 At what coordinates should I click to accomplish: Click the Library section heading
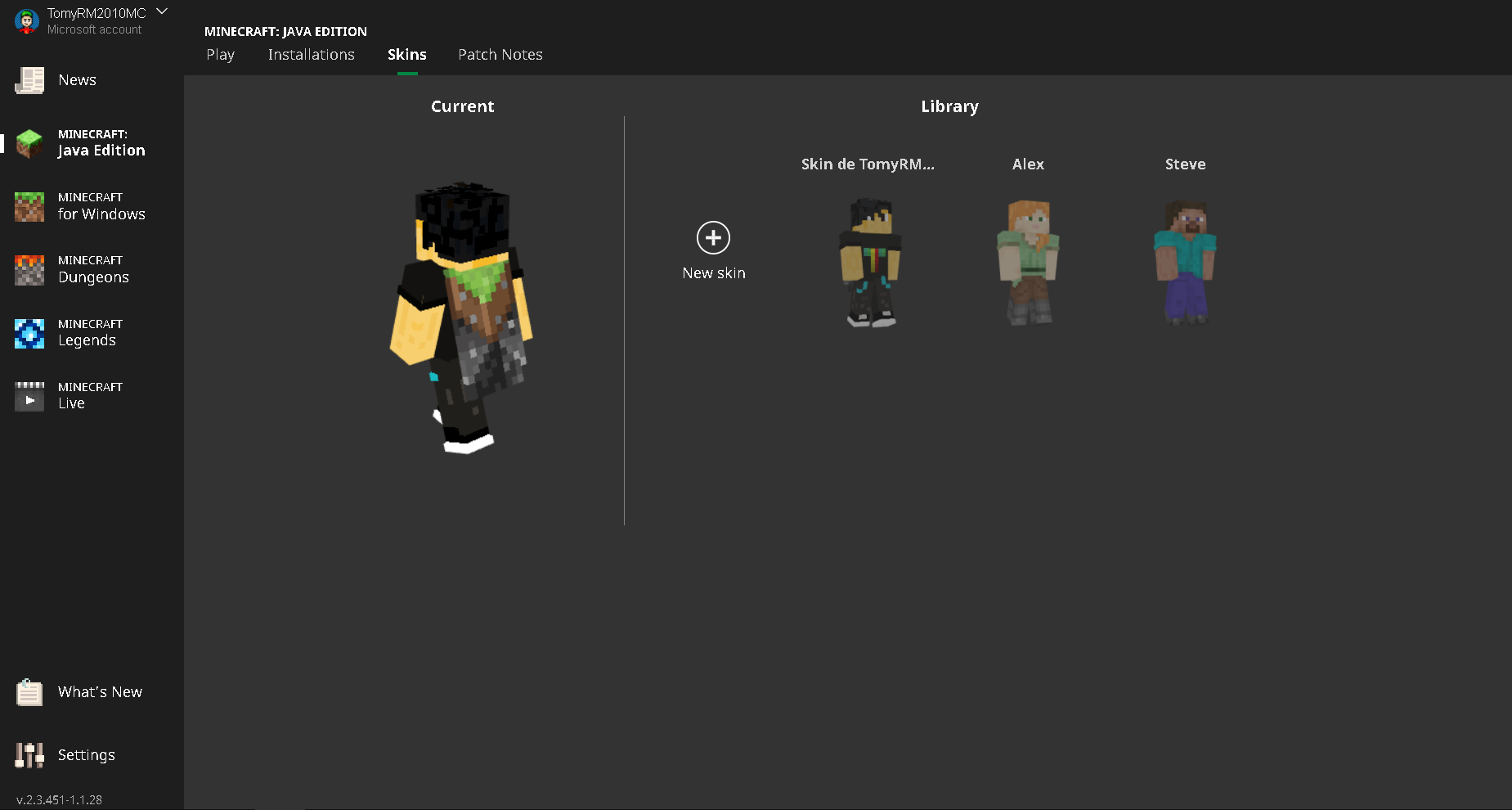(949, 106)
